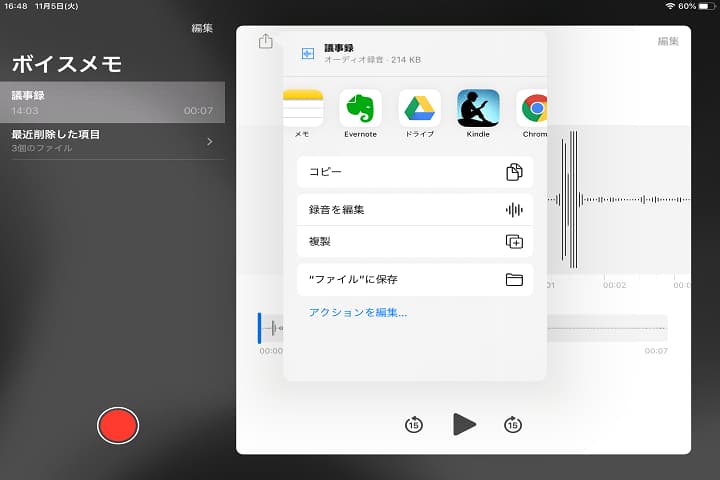
Task: Skip back 15 seconds
Action: [414, 424]
